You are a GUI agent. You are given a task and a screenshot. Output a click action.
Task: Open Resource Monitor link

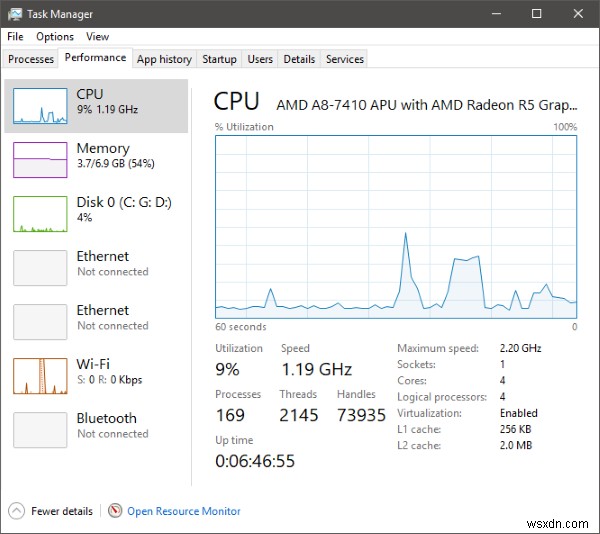(x=184, y=511)
